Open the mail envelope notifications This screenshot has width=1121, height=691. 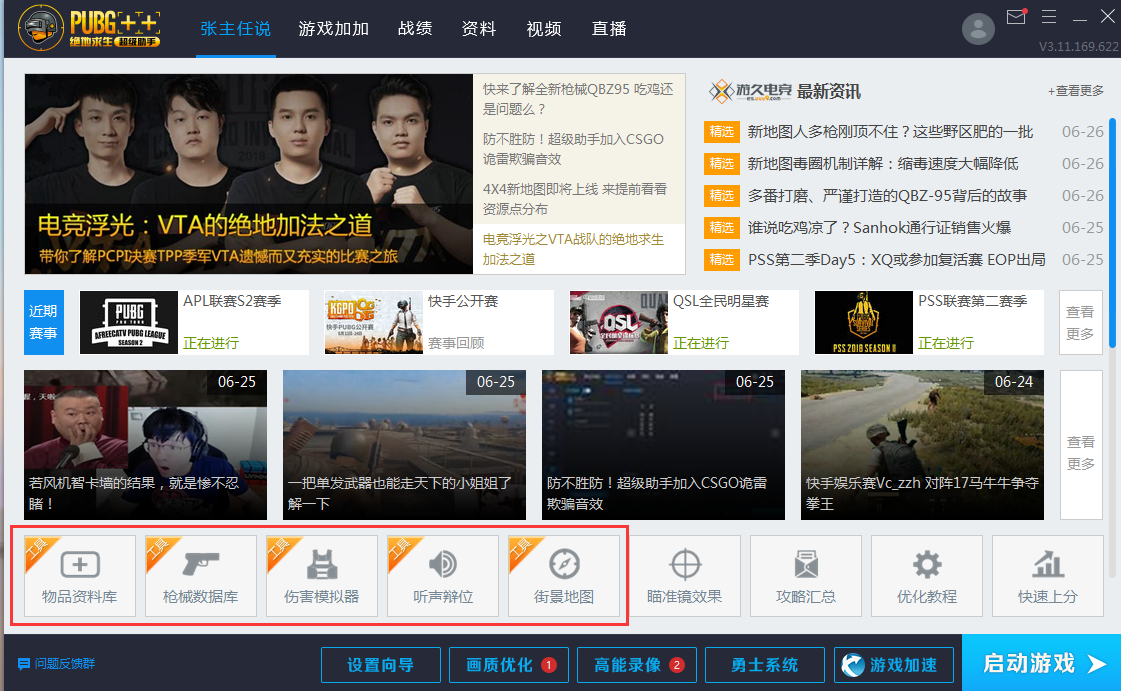coord(1017,16)
